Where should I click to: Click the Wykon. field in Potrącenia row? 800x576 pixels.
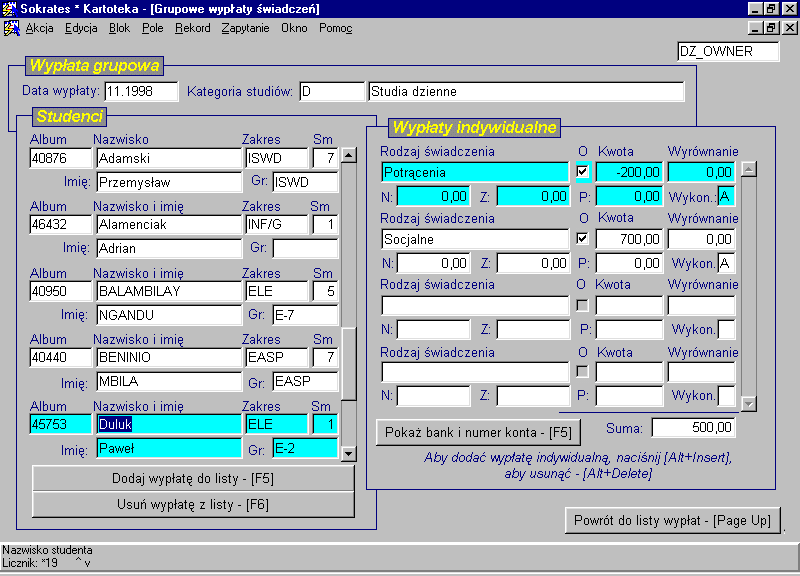coord(726,196)
